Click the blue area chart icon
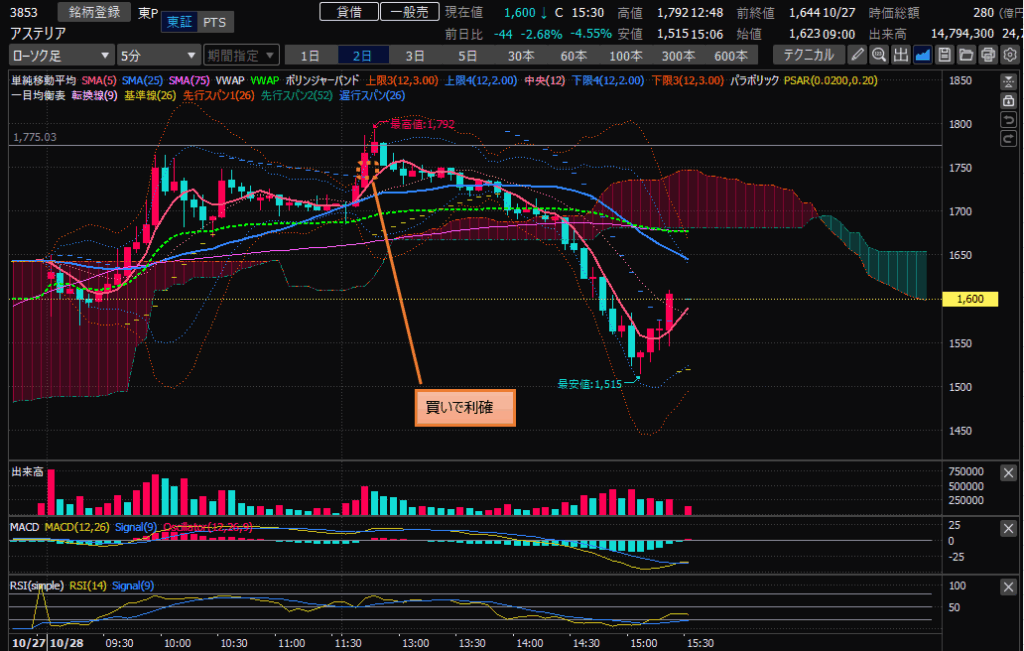The width and height of the screenshot is (1024, 651). click(922, 54)
